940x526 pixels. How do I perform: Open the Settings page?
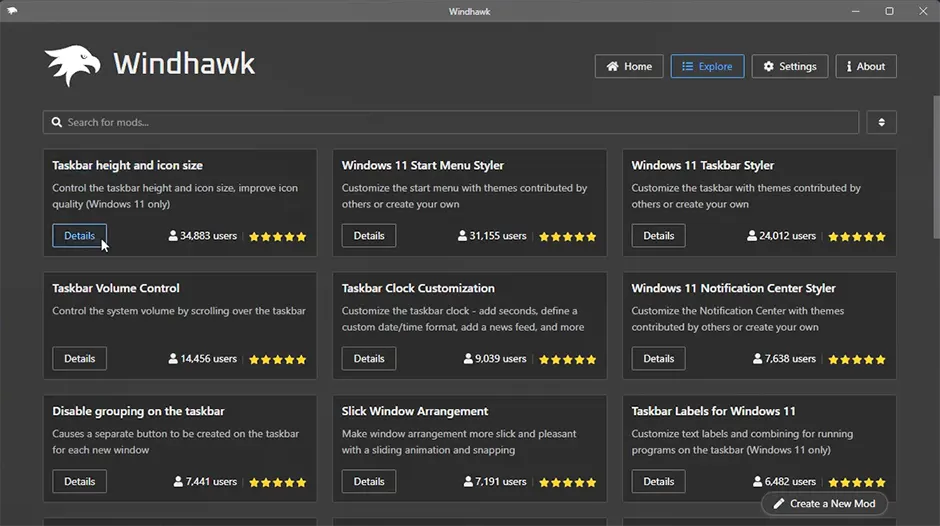(789, 66)
